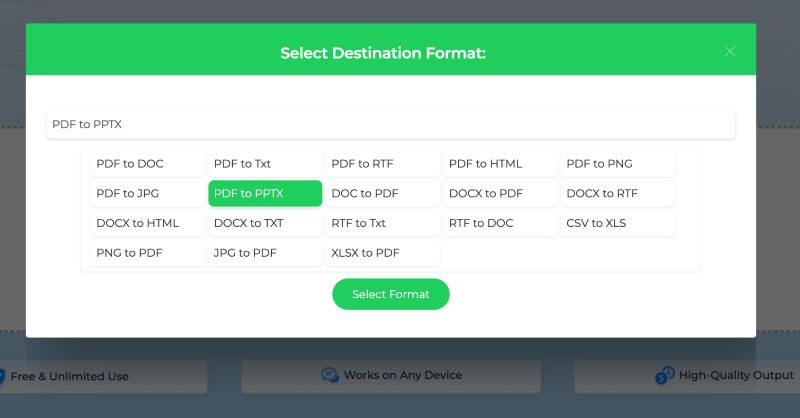
Task: Click the Works on Any Device text
Action: click(x=403, y=375)
